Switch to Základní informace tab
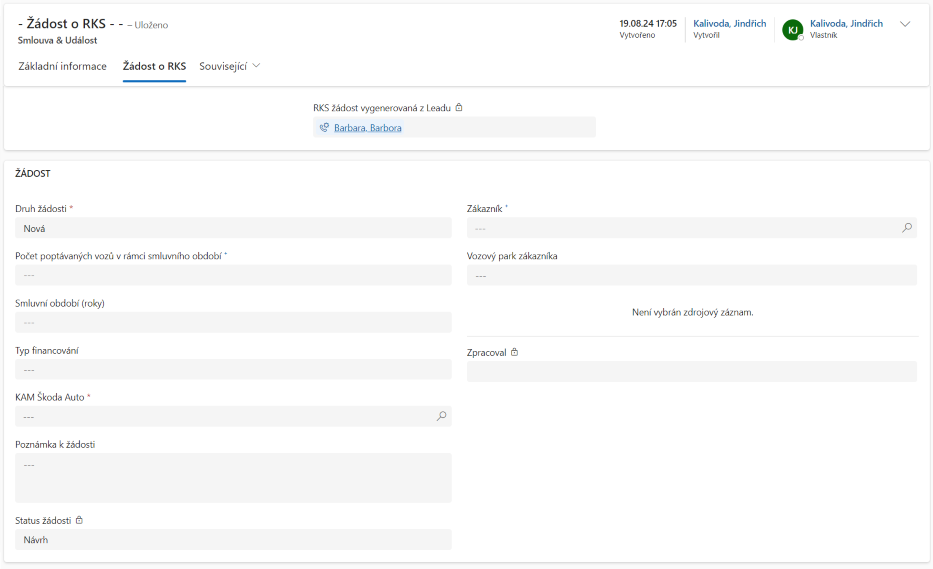 63,66
